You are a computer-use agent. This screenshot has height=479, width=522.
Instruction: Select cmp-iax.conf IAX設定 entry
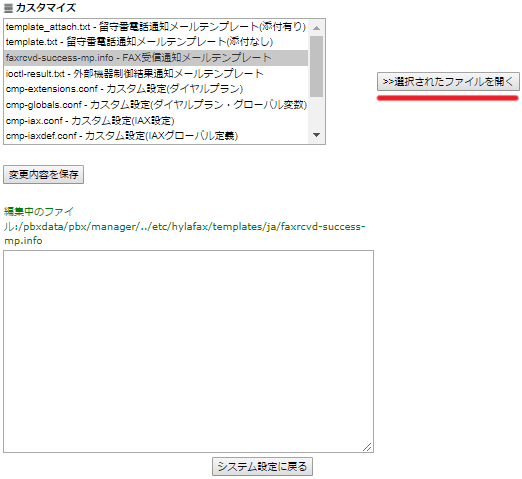(x=156, y=120)
